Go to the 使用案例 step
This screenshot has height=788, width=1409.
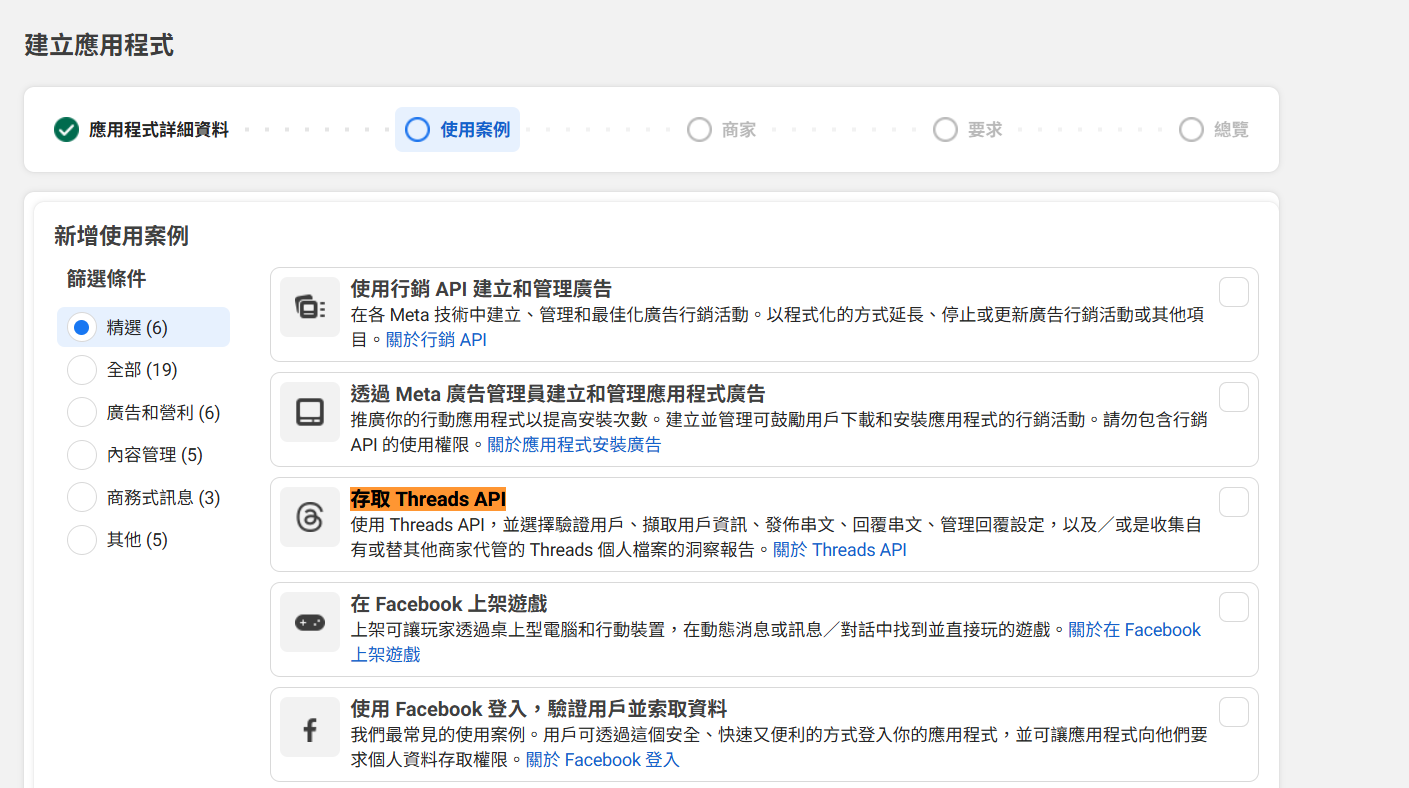458,130
